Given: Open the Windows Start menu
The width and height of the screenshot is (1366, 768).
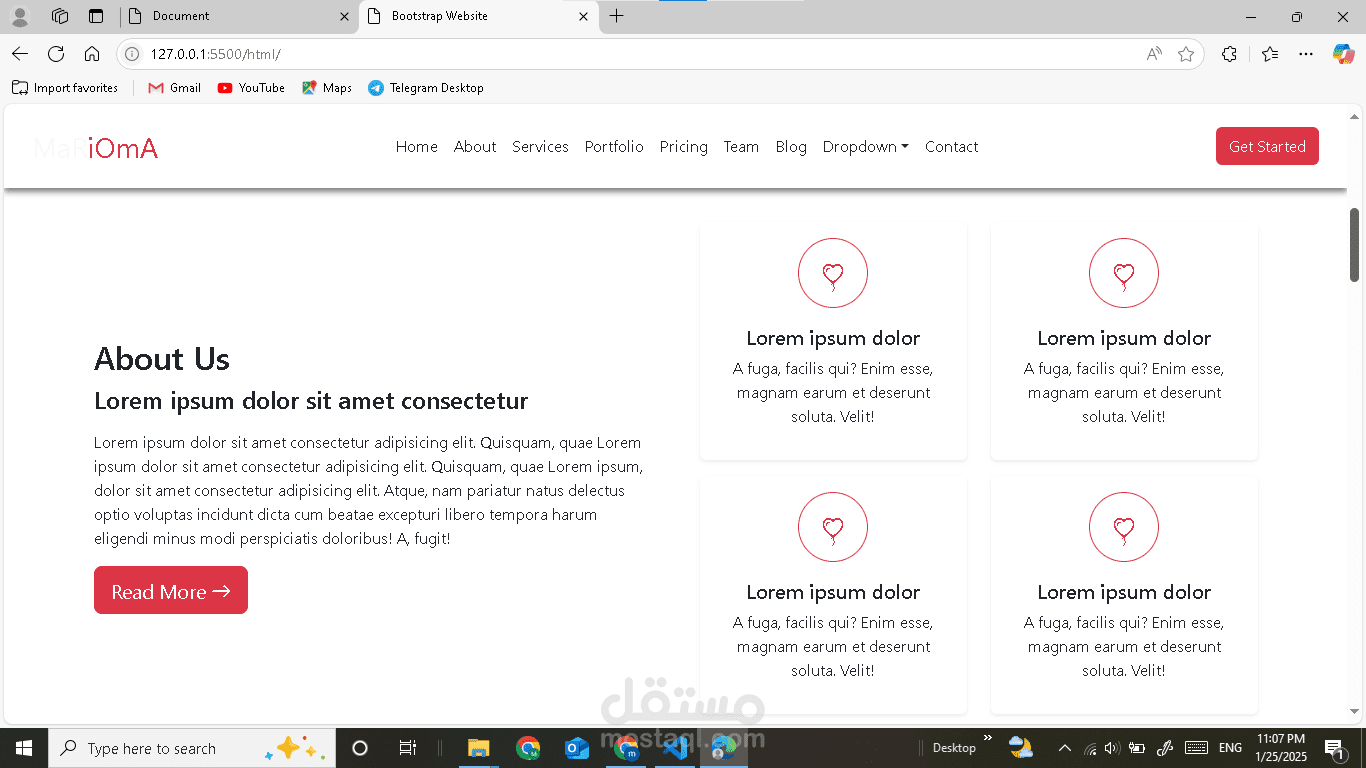Looking at the screenshot, I should [24, 748].
